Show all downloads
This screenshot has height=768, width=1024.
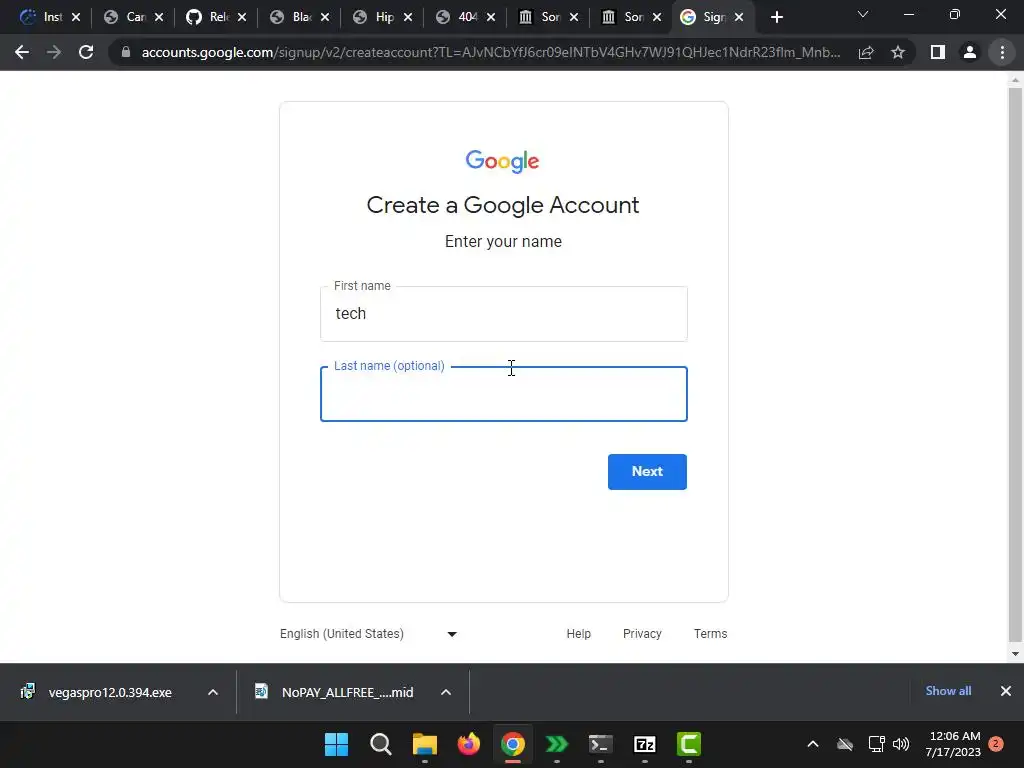(948, 691)
